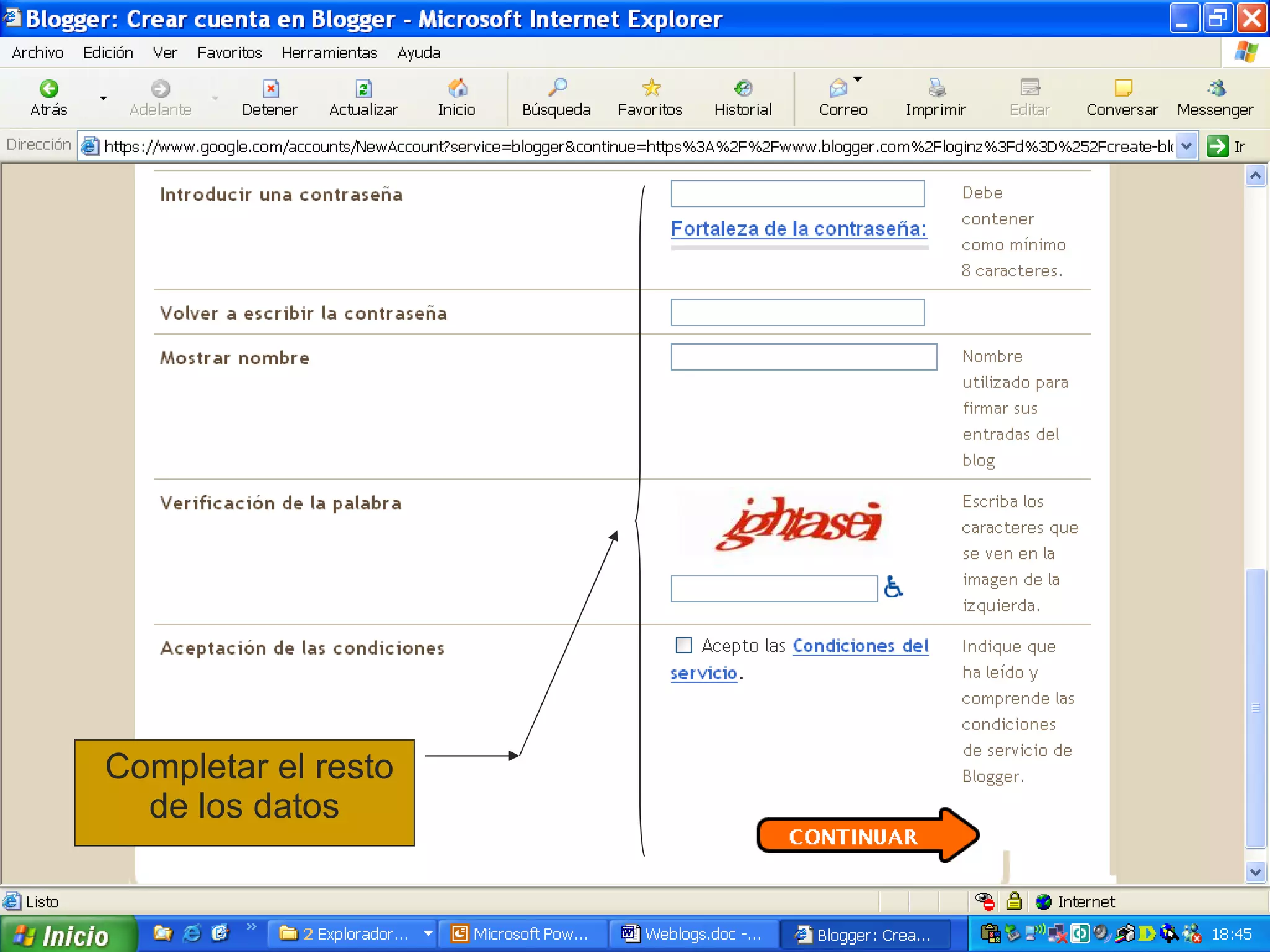
Task: Open the Favoritos star toolbar button
Action: point(650,98)
